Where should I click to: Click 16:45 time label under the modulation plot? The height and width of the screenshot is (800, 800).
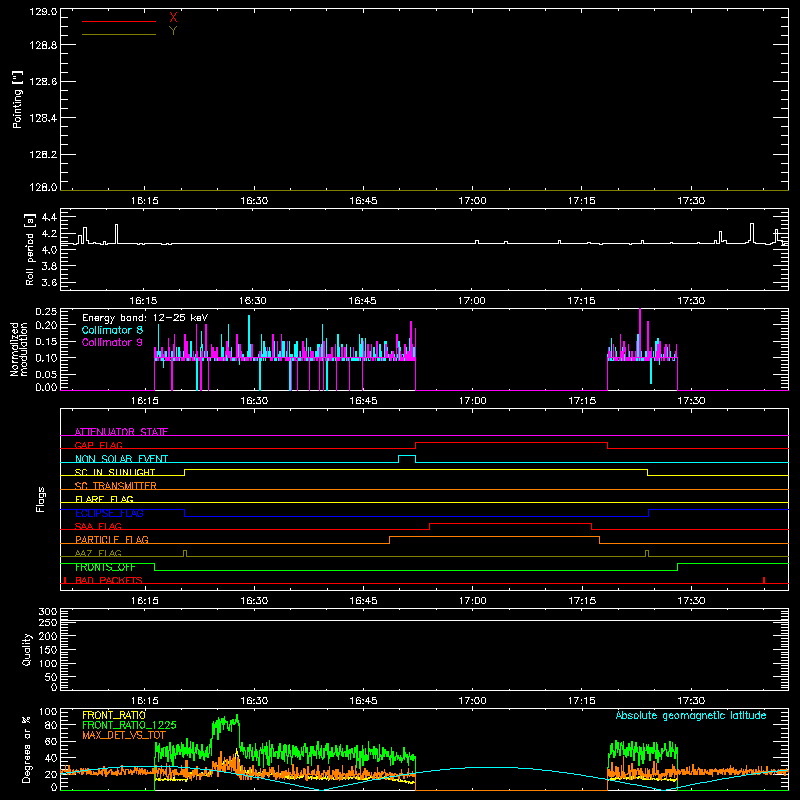click(x=363, y=401)
